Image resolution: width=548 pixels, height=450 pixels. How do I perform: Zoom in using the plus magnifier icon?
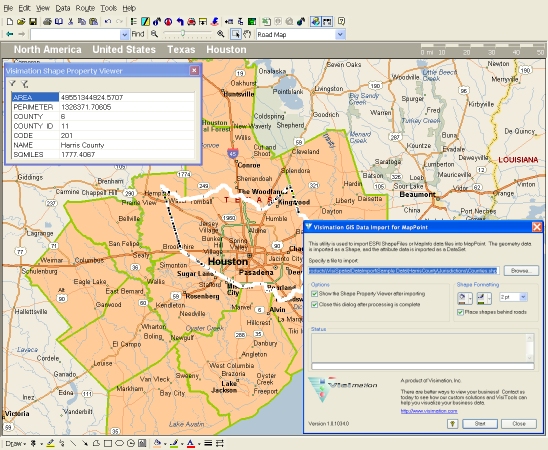(221, 34)
